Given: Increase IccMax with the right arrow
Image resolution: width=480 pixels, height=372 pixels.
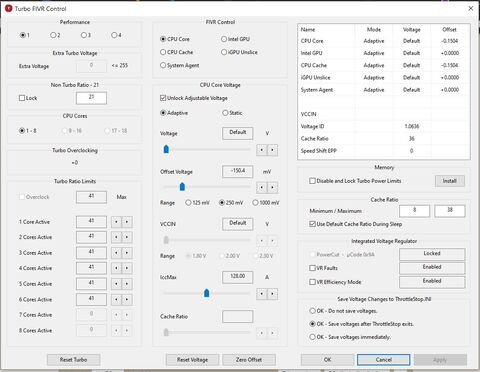Looking at the screenshot, I should (x=272, y=294).
